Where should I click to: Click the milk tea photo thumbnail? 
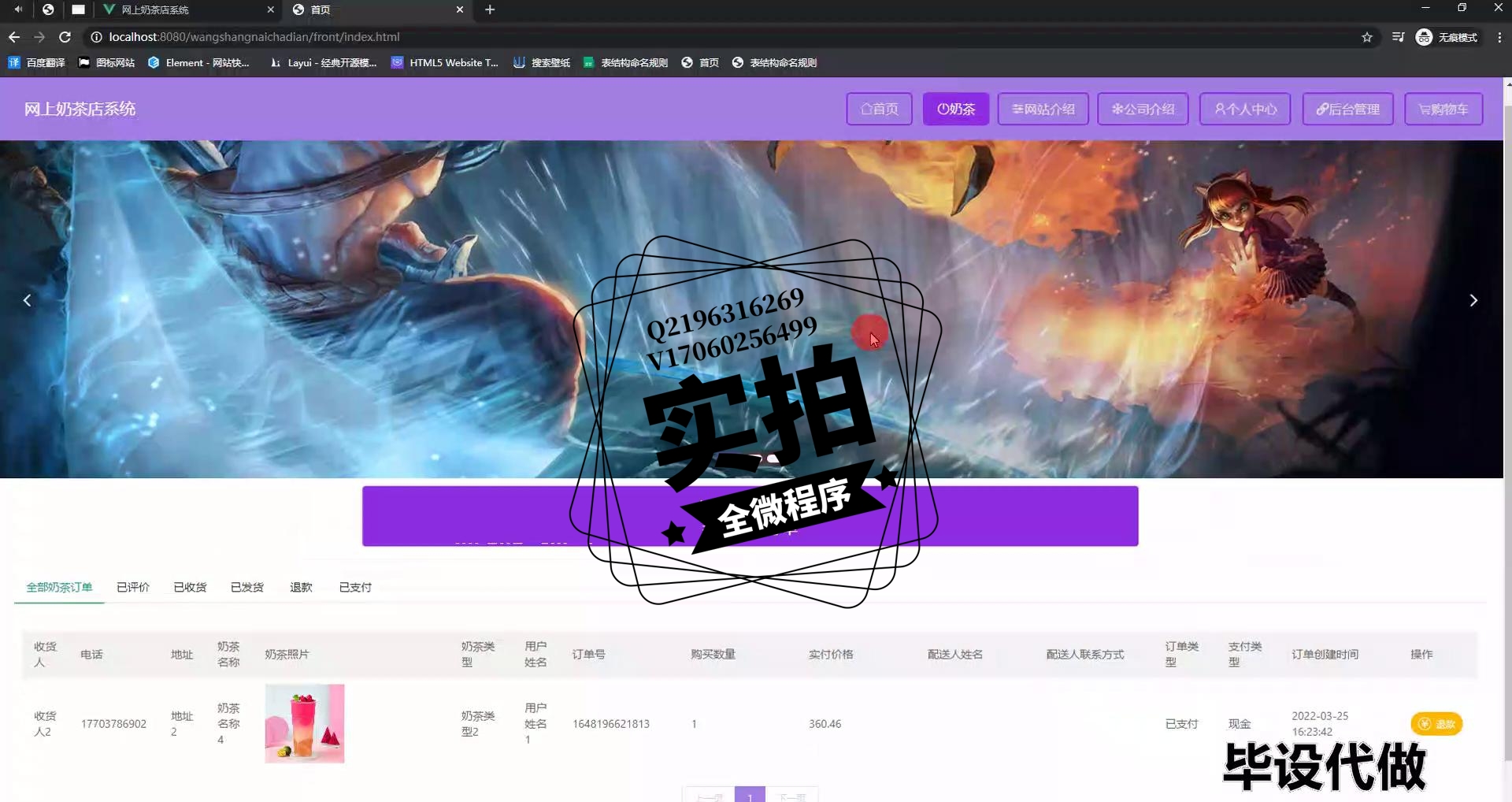coord(305,723)
